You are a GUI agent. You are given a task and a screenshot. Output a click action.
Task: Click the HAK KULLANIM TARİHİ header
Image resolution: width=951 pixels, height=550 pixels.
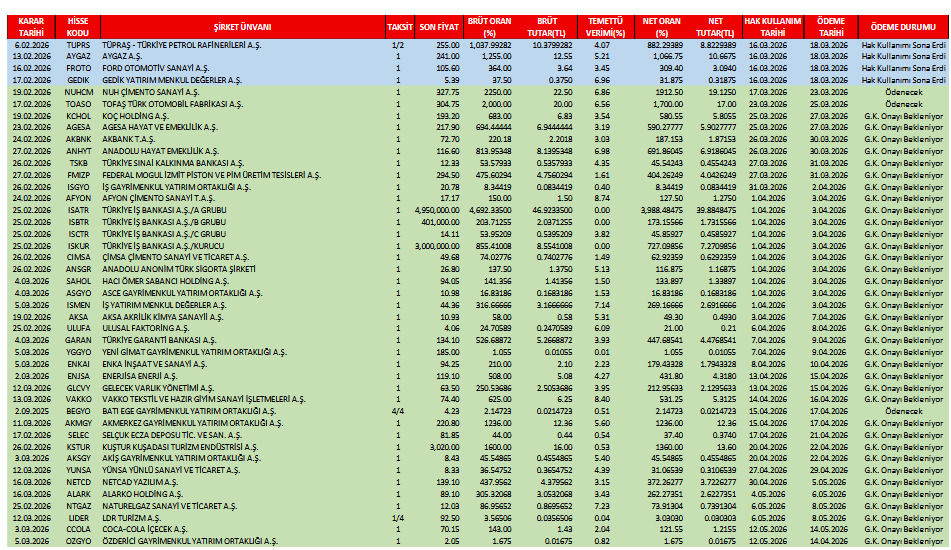pos(772,26)
